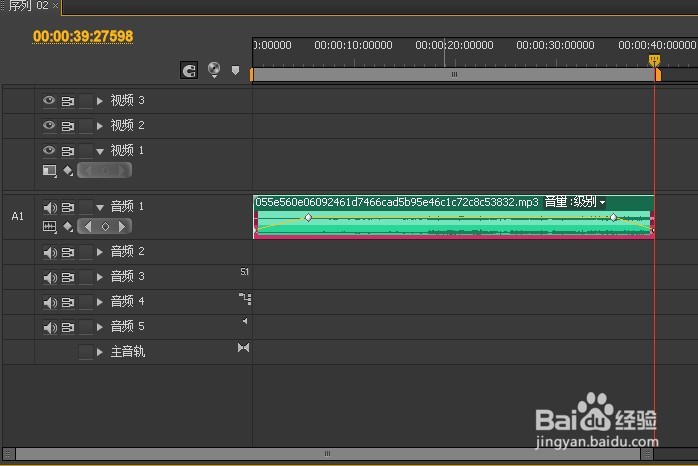This screenshot has height=466, width=698.
Task: Click the mono speaker icon on 音频 5
Action: [x=245, y=321]
